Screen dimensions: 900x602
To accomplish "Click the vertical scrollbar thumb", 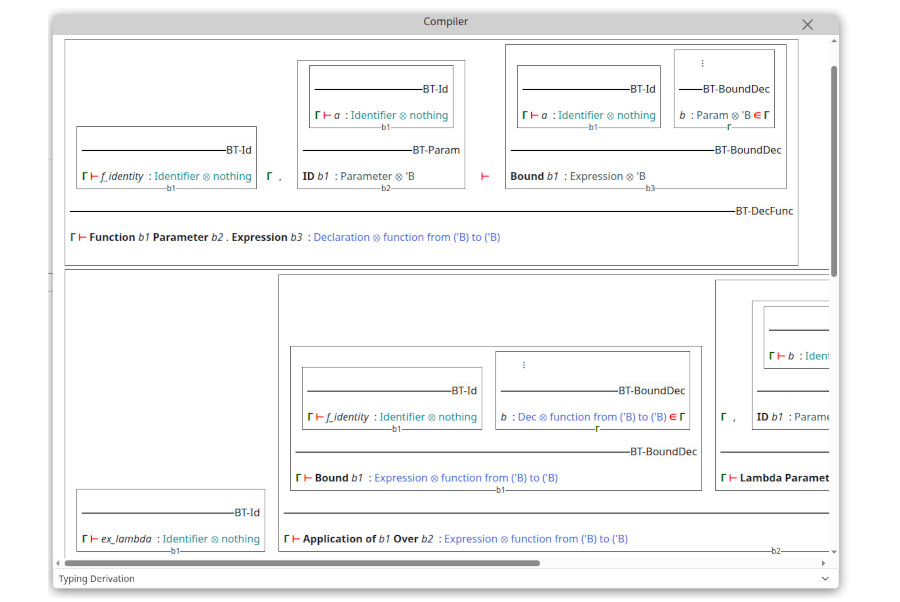I will (x=834, y=170).
